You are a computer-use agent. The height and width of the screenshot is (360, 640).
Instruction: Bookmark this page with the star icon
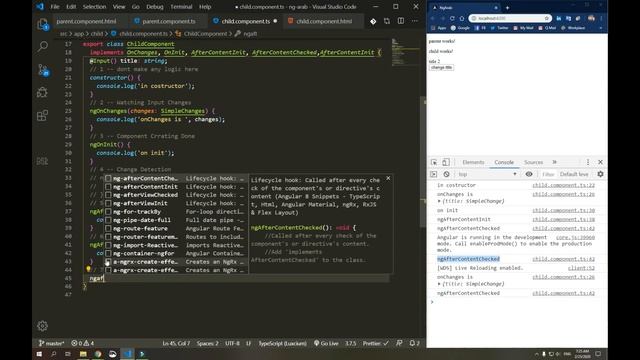[547, 18]
